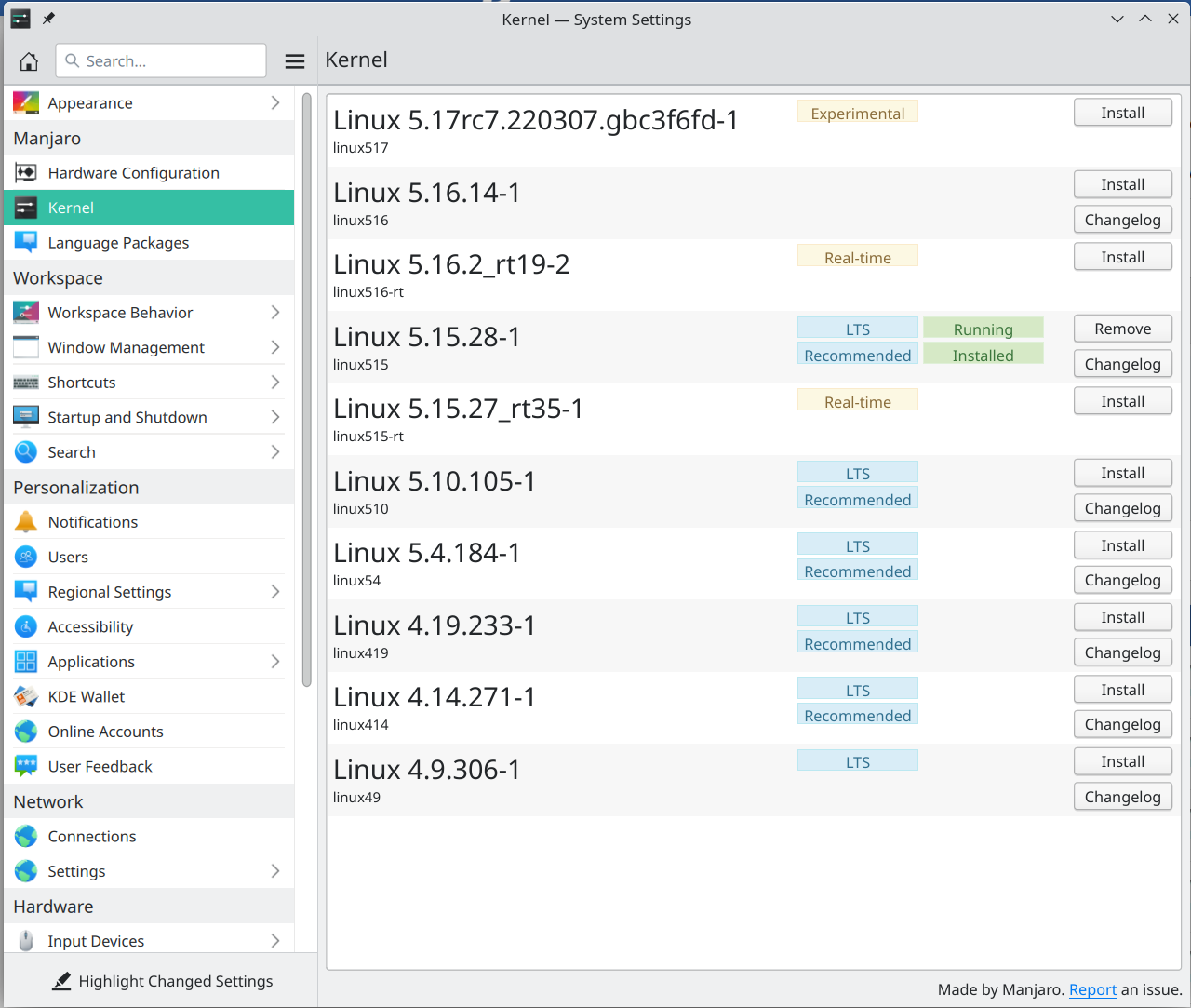Click the linux49 package name text
Viewport: 1191px width, 1008px height.
pyautogui.click(x=356, y=798)
